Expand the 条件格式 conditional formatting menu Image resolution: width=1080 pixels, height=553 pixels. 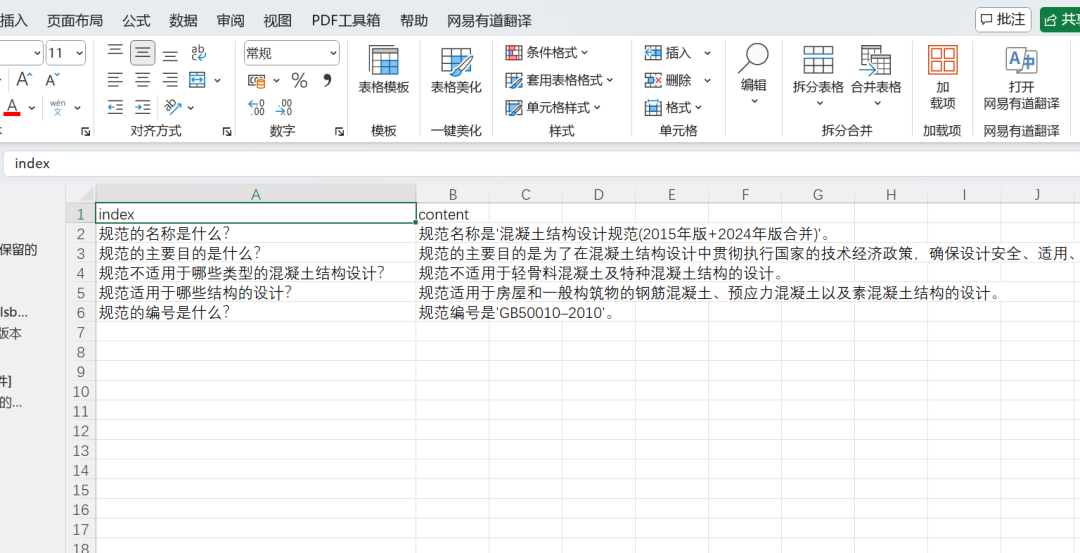pyautogui.click(x=547, y=53)
